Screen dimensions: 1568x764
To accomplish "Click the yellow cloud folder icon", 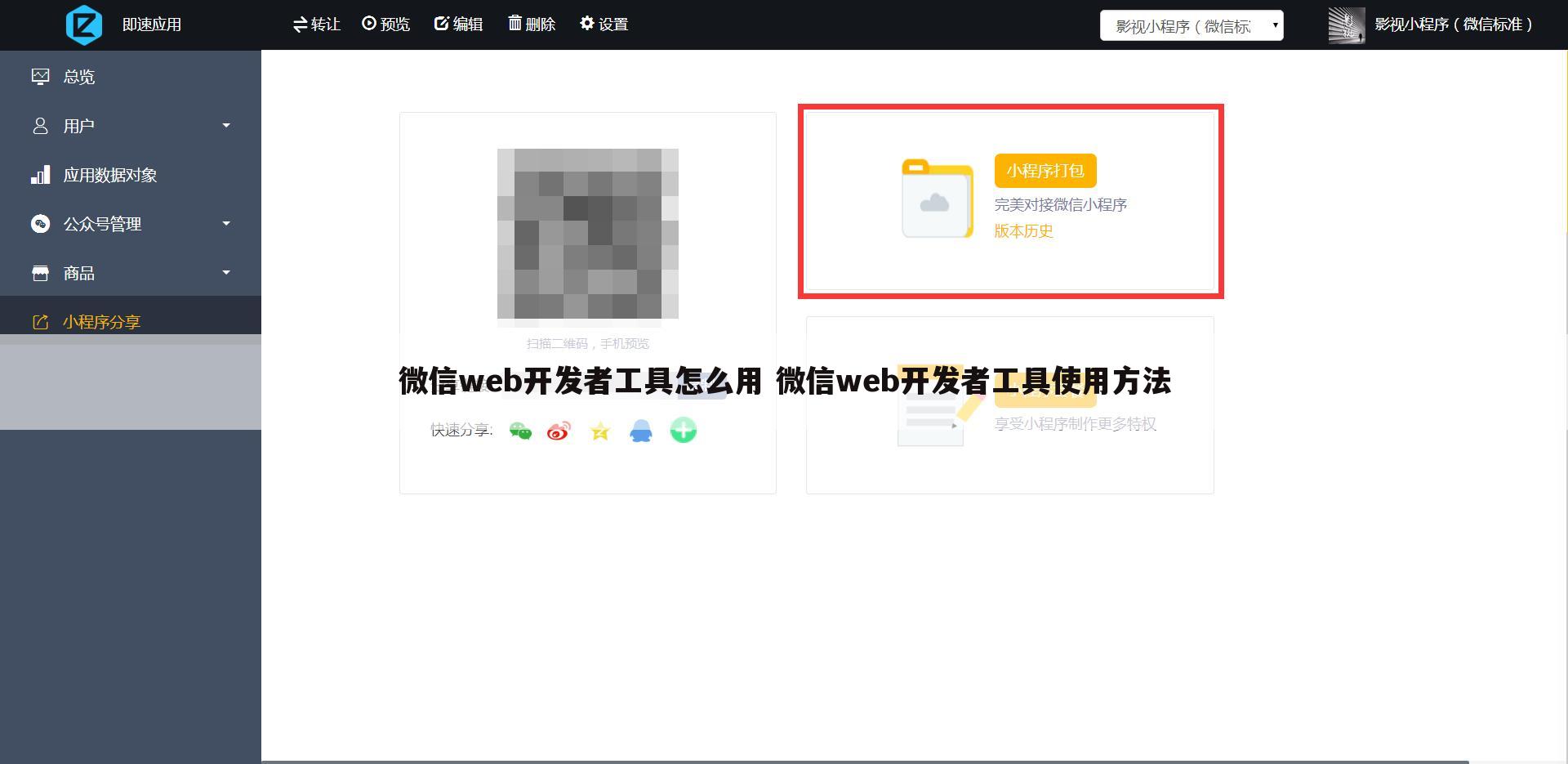I will 938,199.
